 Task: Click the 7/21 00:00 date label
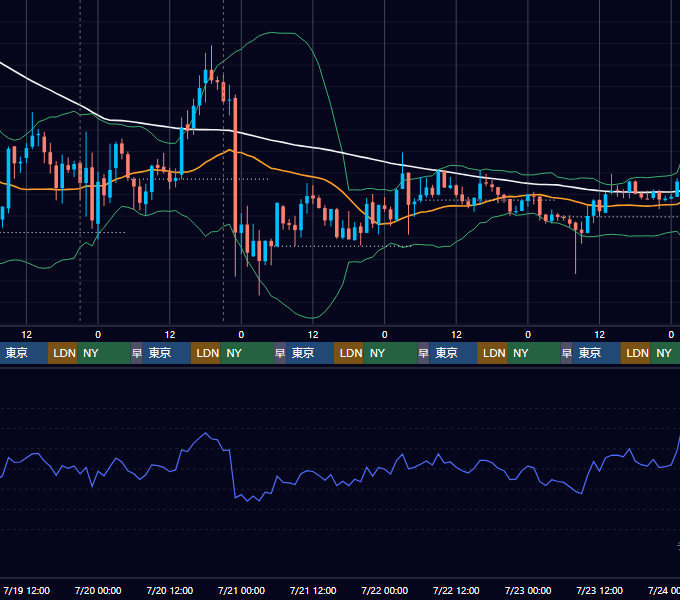click(241, 590)
